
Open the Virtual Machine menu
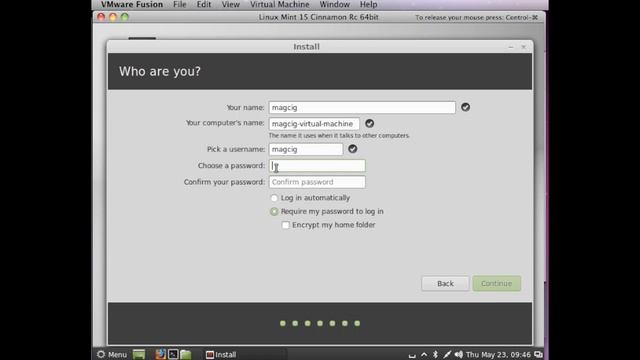click(280, 4)
